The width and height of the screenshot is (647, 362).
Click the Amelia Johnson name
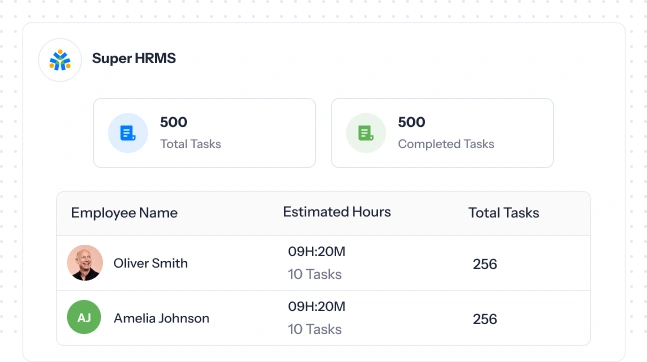click(161, 318)
